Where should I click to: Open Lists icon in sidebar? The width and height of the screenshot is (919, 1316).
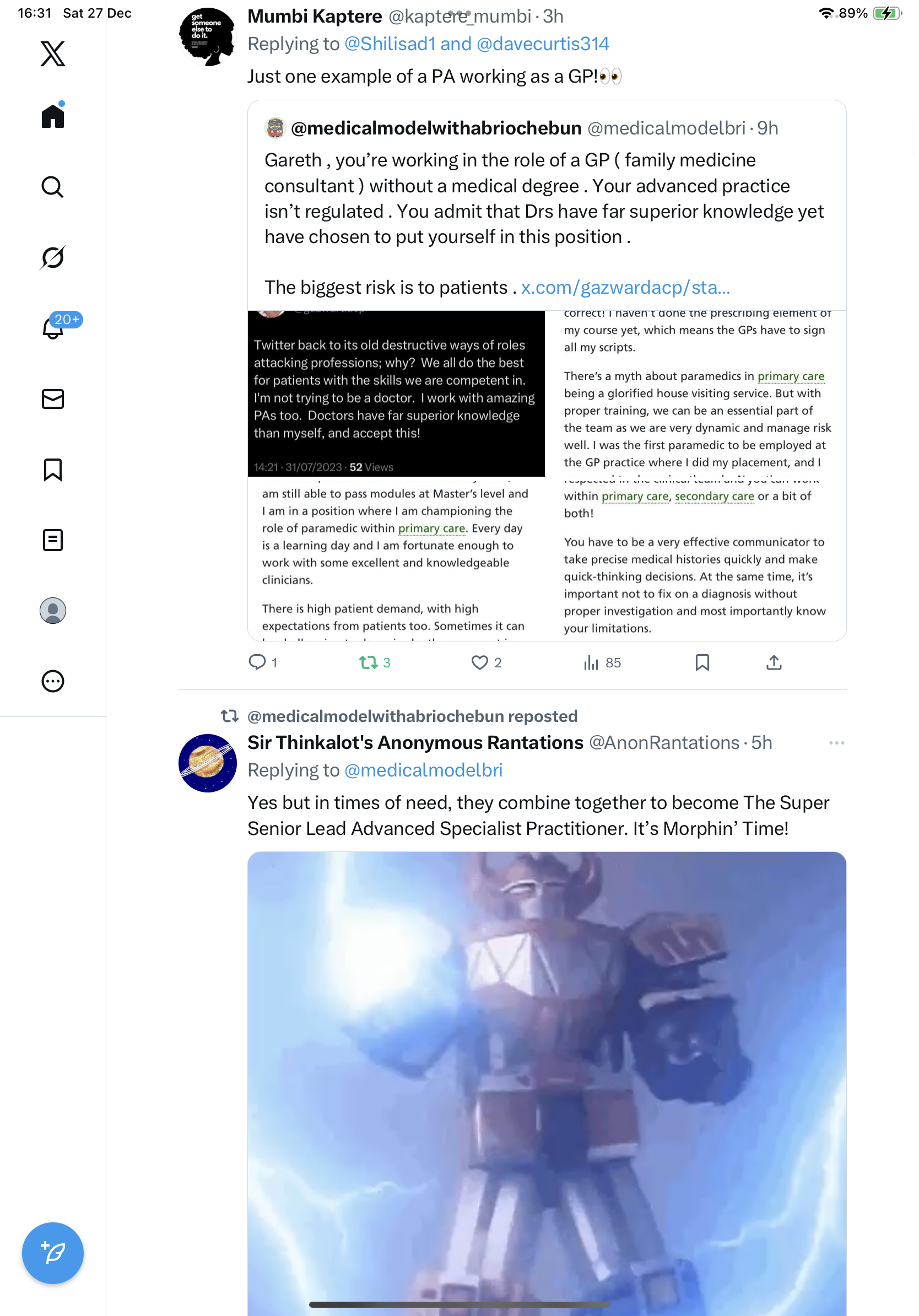coord(53,540)
